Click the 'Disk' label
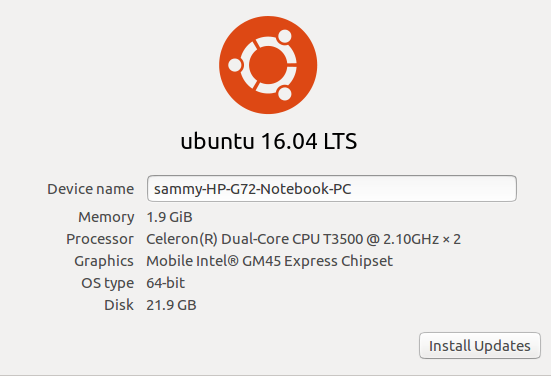This screenshot has width=551, height=376. pos(119,305)
